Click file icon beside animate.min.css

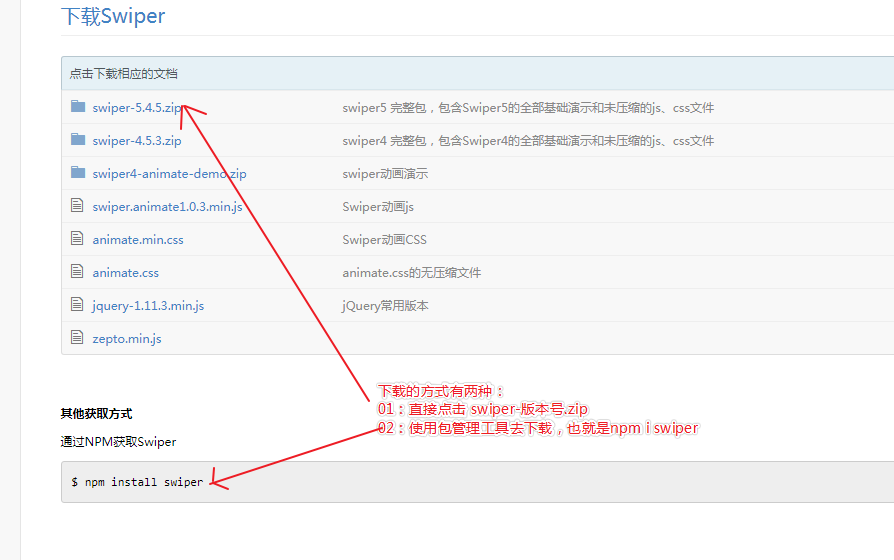click(77, 238)
